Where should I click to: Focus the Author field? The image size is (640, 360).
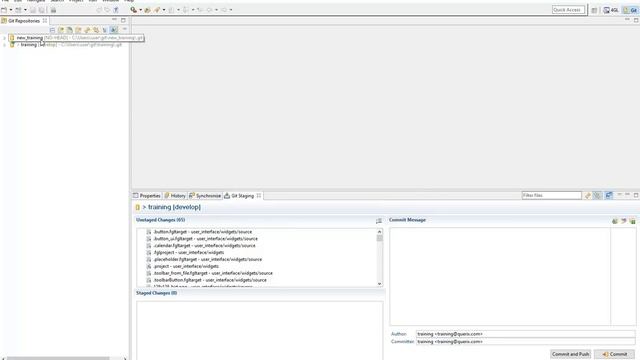pyautogui.click(x=525, y=334)
